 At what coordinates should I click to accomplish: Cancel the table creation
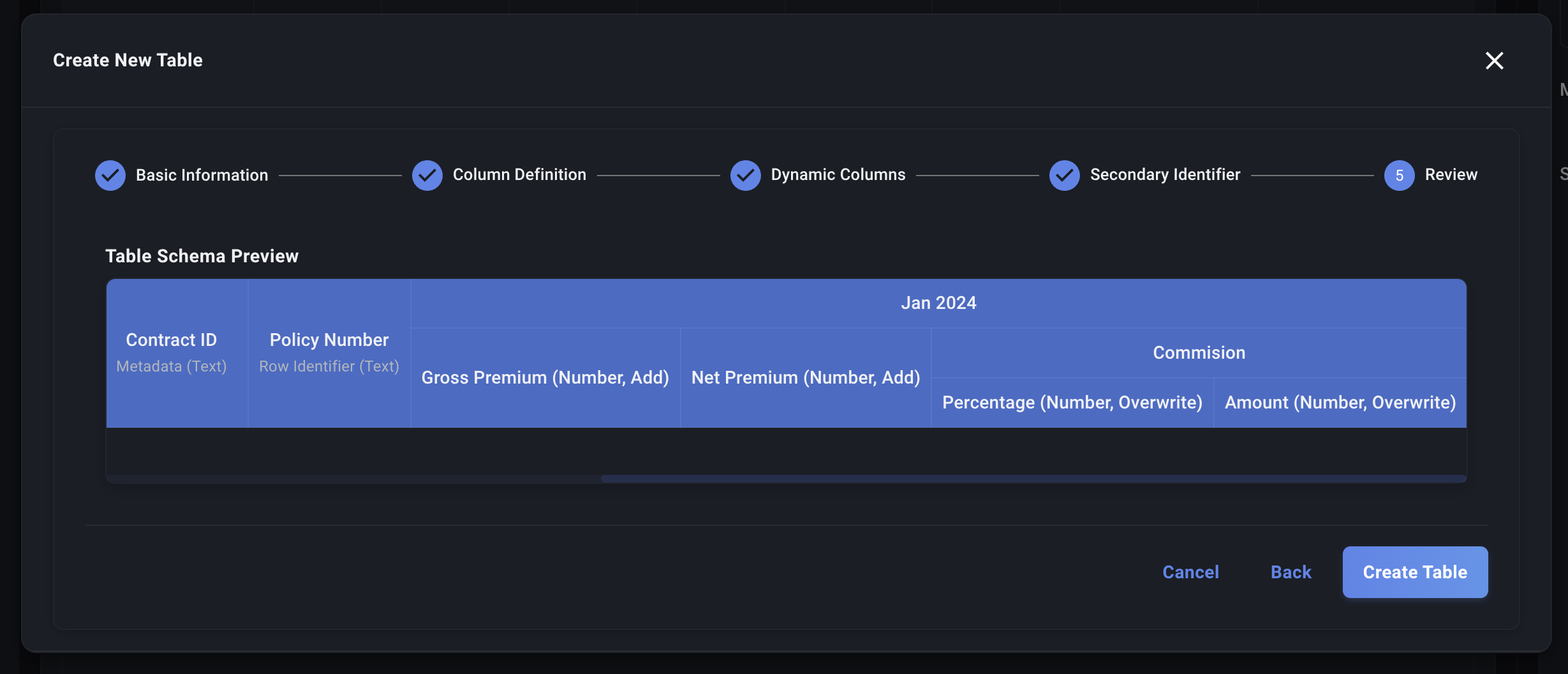[1190, 573]
